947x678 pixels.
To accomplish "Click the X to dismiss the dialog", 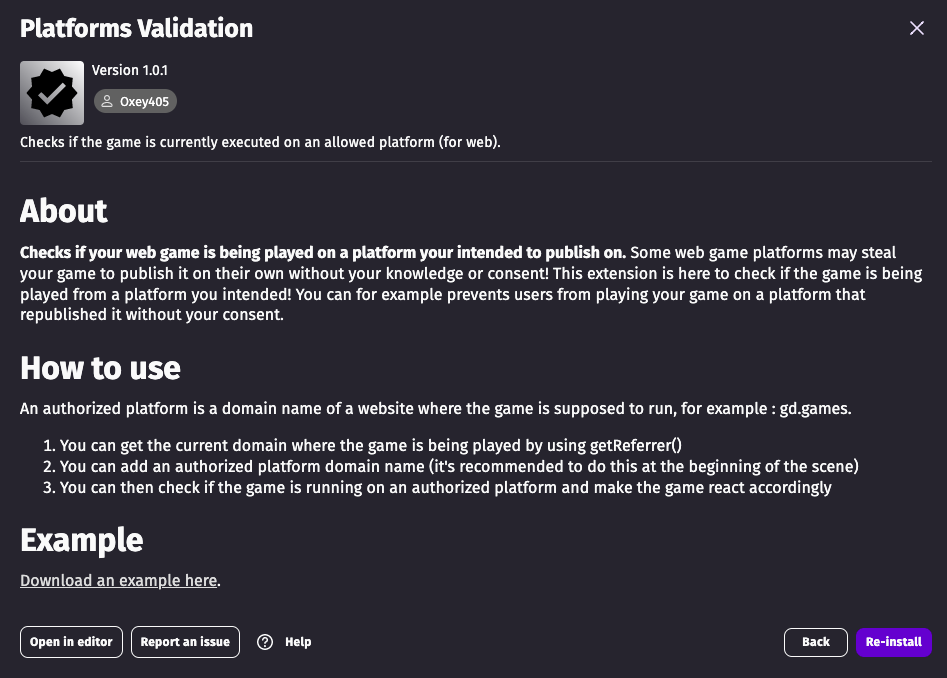I will [x=917, y=28].
